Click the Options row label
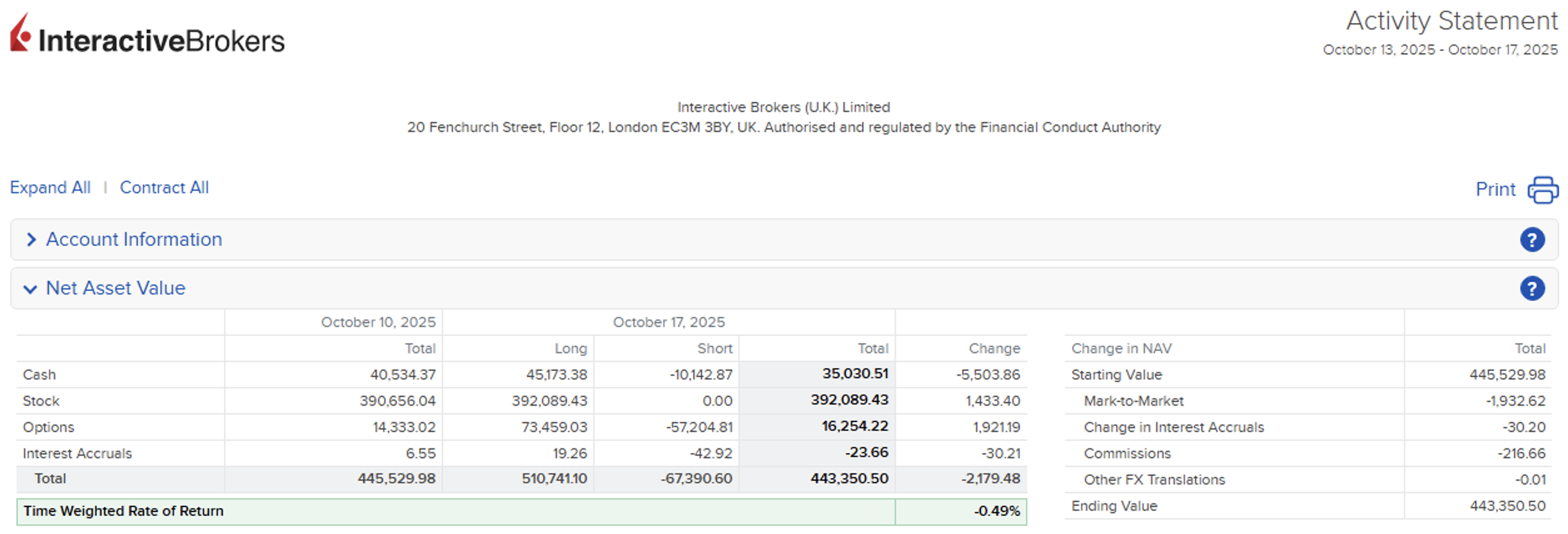 click(48, 428)
